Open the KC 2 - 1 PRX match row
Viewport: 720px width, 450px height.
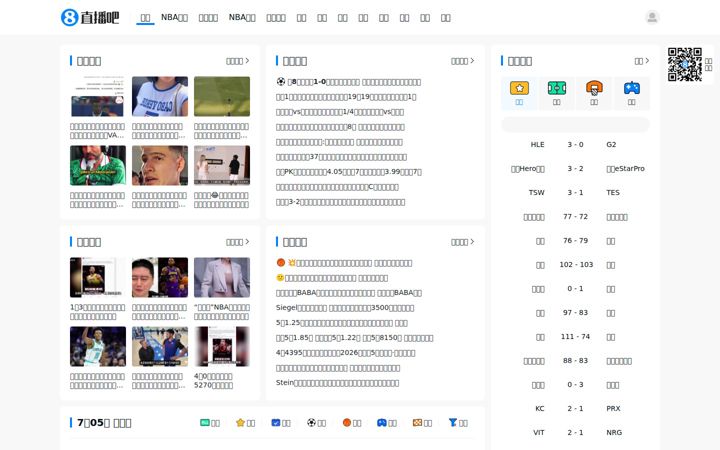point(575,409)
